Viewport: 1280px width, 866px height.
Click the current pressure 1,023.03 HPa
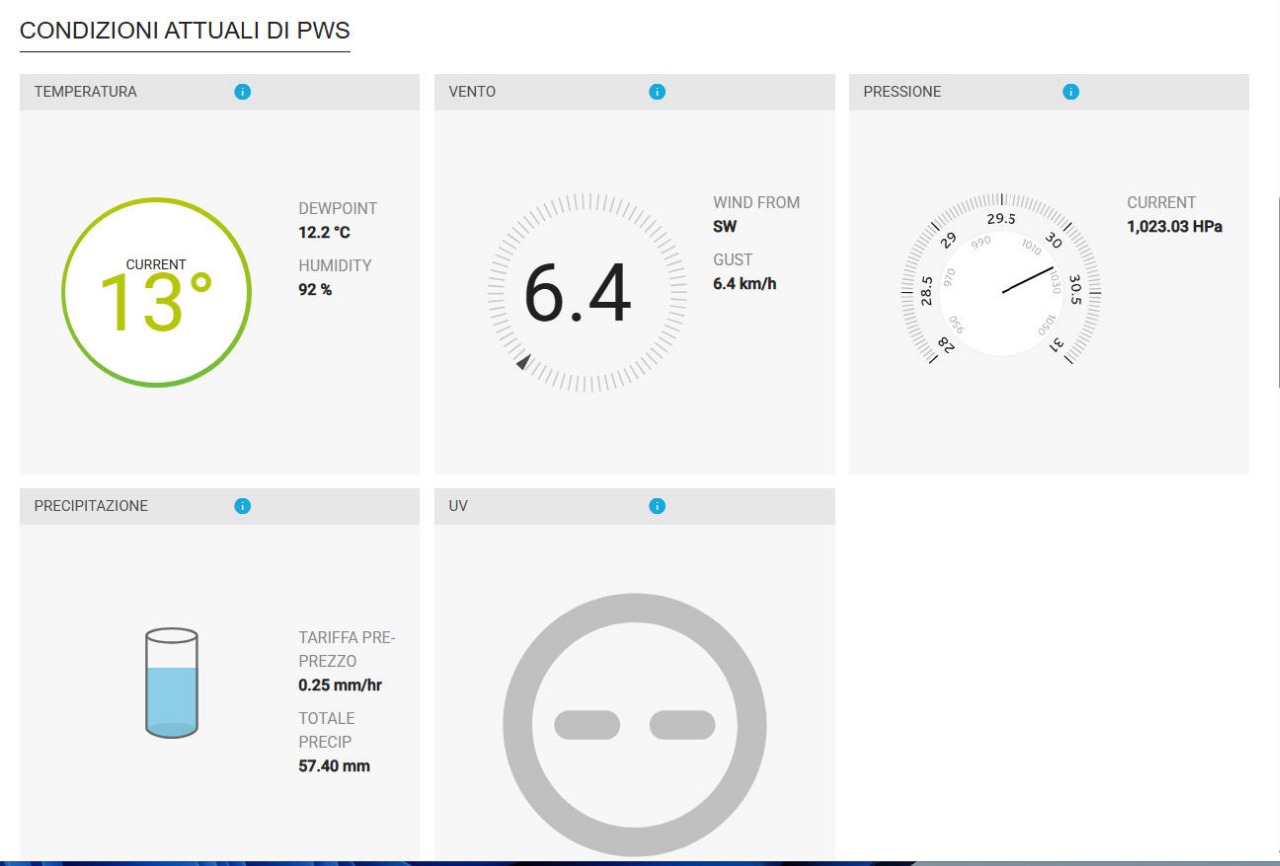click(x=1174, y=227)
